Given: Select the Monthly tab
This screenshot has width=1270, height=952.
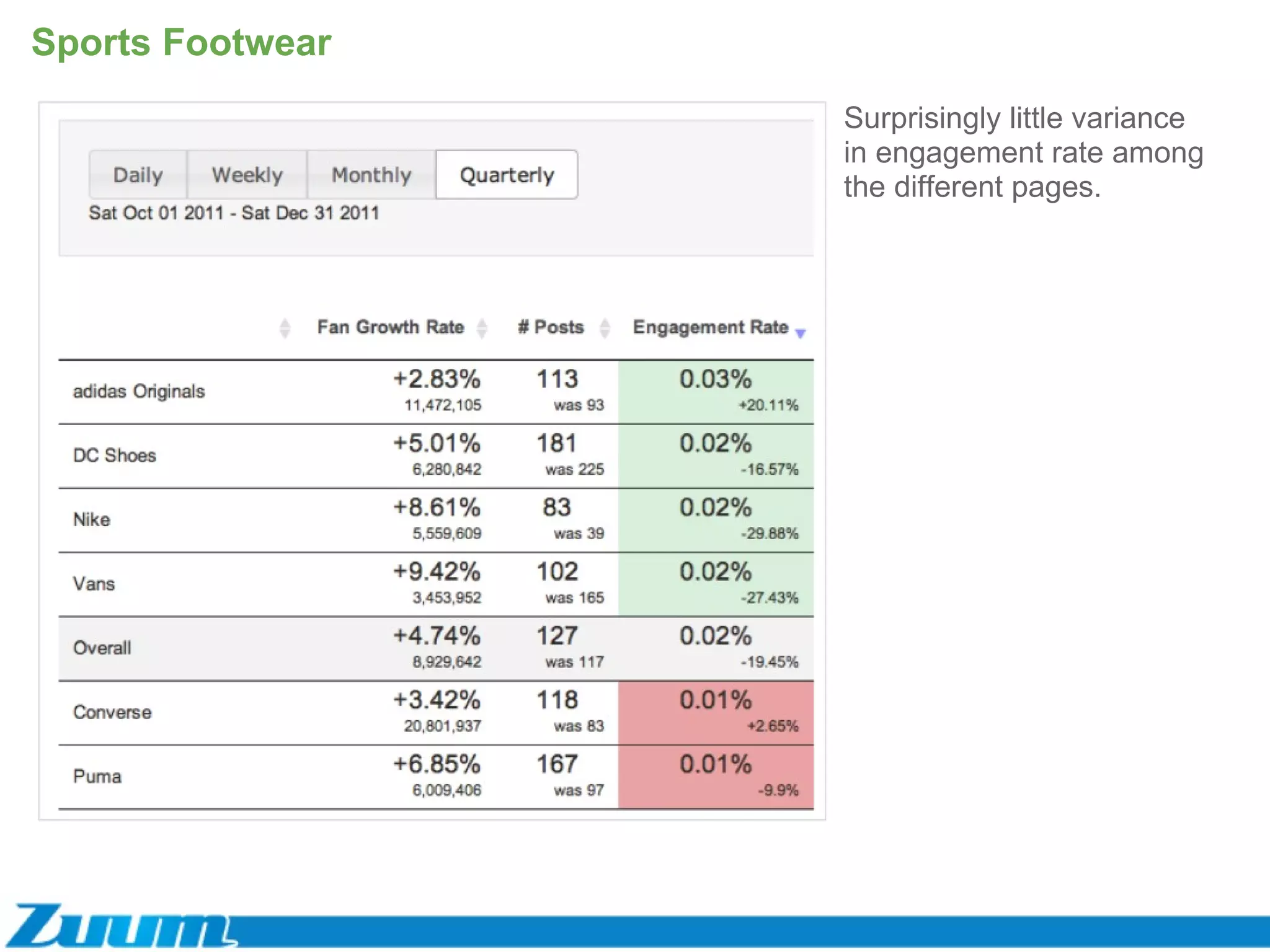Looking at the screenshot, I should coord(371,175).
